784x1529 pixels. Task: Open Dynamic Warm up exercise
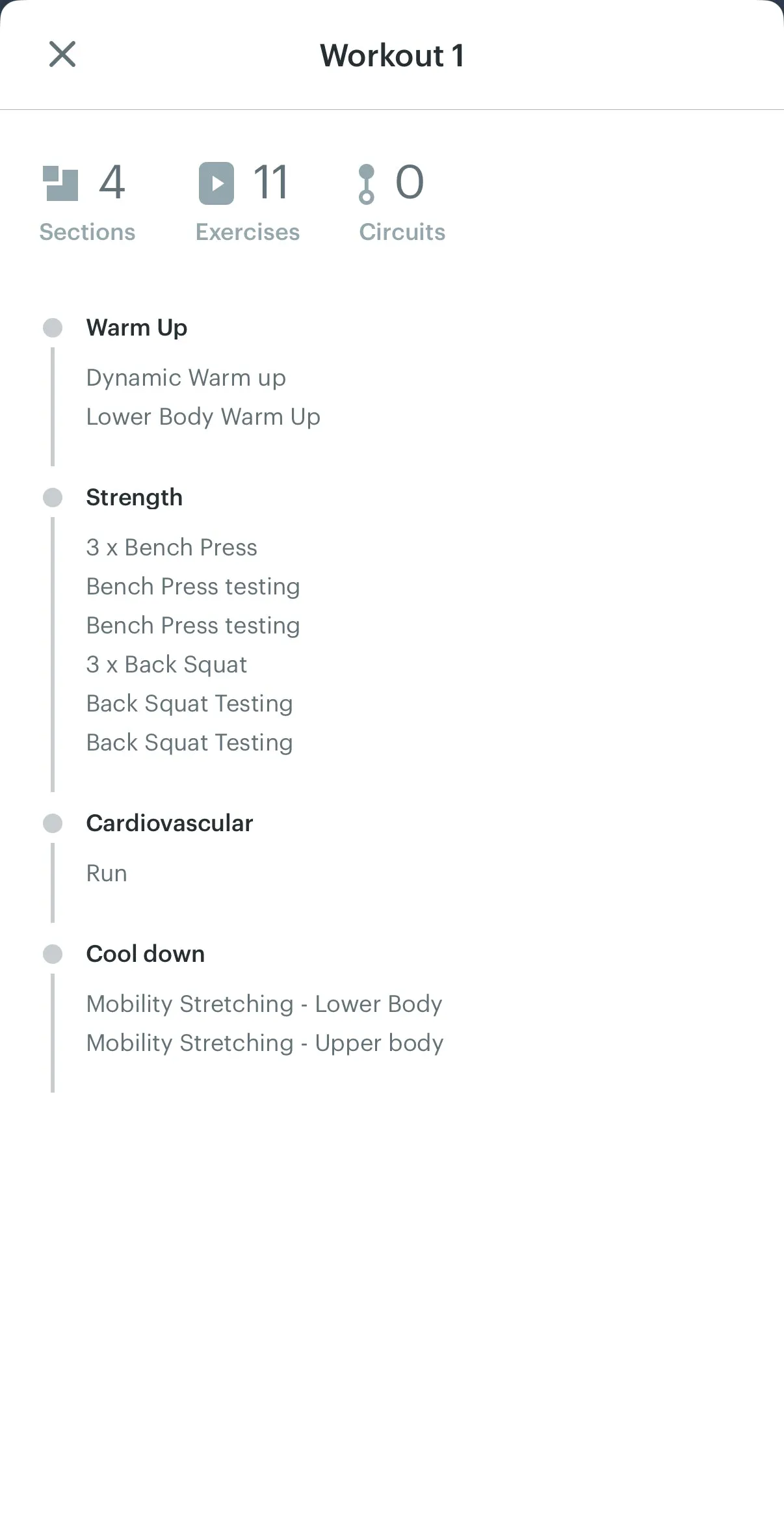point(186,378)
